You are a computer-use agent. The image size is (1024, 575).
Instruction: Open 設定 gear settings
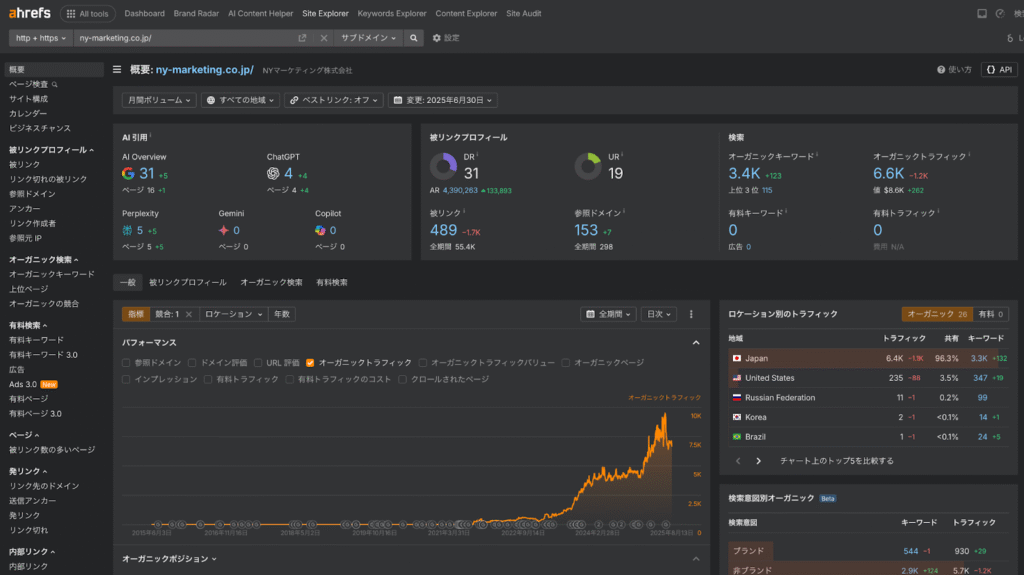click(x=446, y=38)
